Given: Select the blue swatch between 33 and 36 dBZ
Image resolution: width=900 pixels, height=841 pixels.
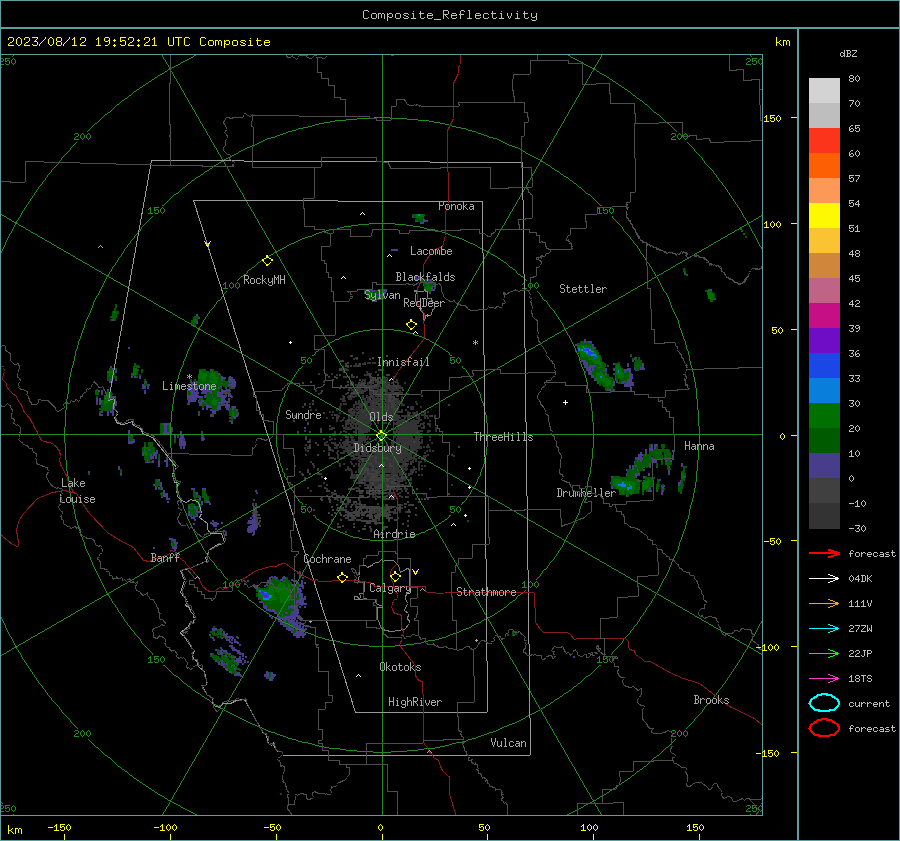Looking at the screenshot, I should [824, 366].
